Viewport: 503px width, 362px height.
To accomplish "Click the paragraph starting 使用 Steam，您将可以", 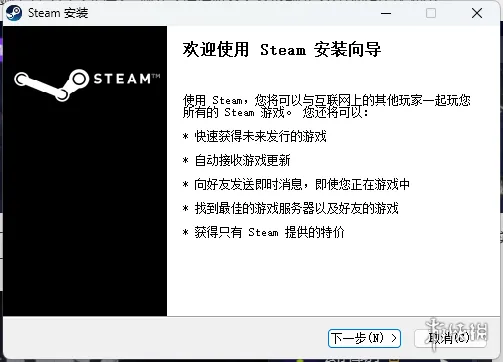I will pos(327,106).
